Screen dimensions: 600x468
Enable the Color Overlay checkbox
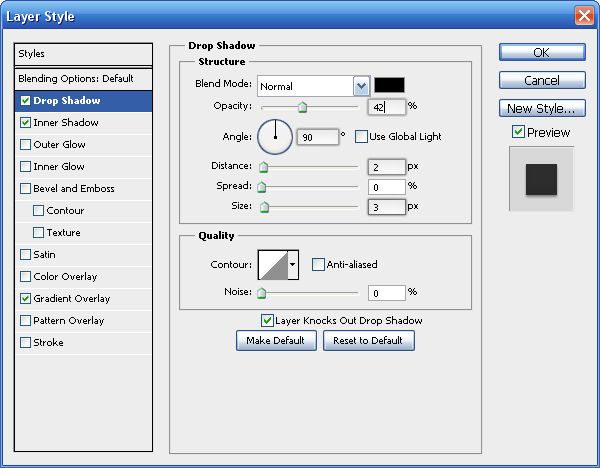point(26,277)
